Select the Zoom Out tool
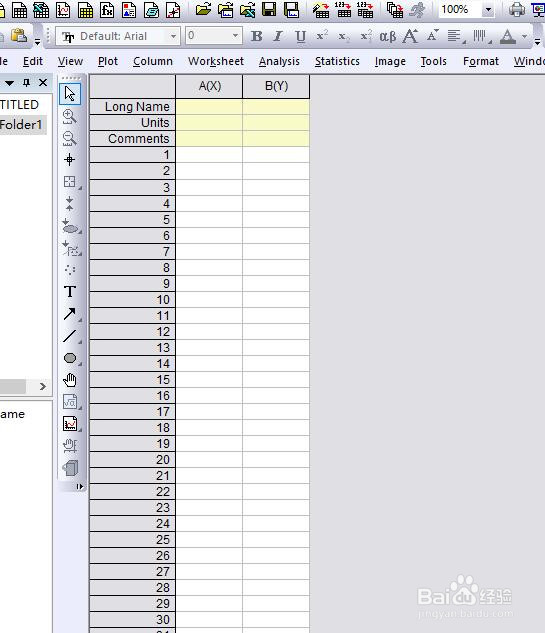545x633 pixels. point(69,138)
